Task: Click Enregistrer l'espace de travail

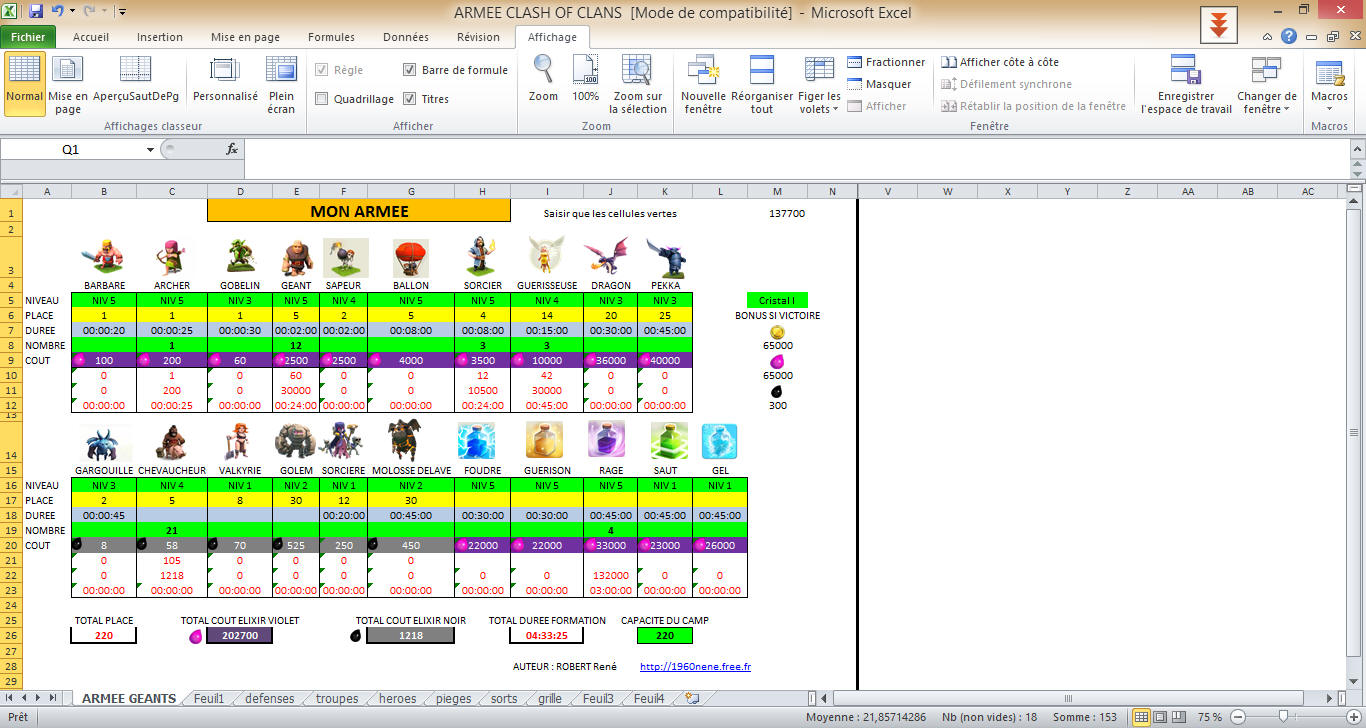Action: (x=1186, y=84)
